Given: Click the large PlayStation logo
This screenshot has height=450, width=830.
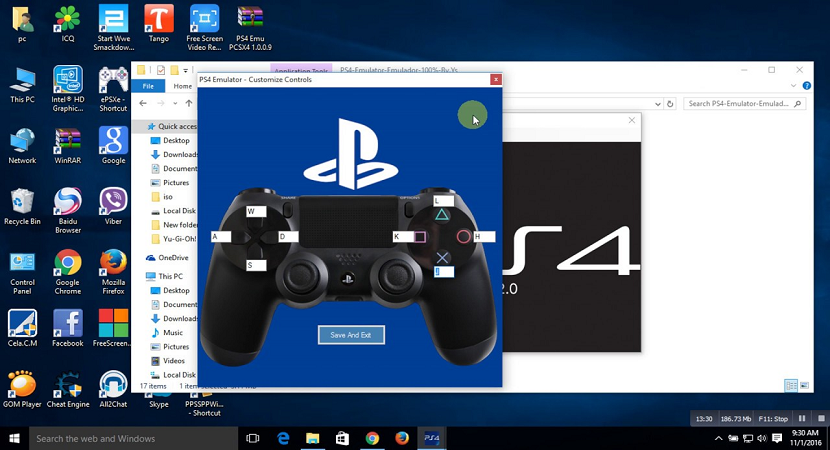Looking at the screenshot, I should click(350, 154).
